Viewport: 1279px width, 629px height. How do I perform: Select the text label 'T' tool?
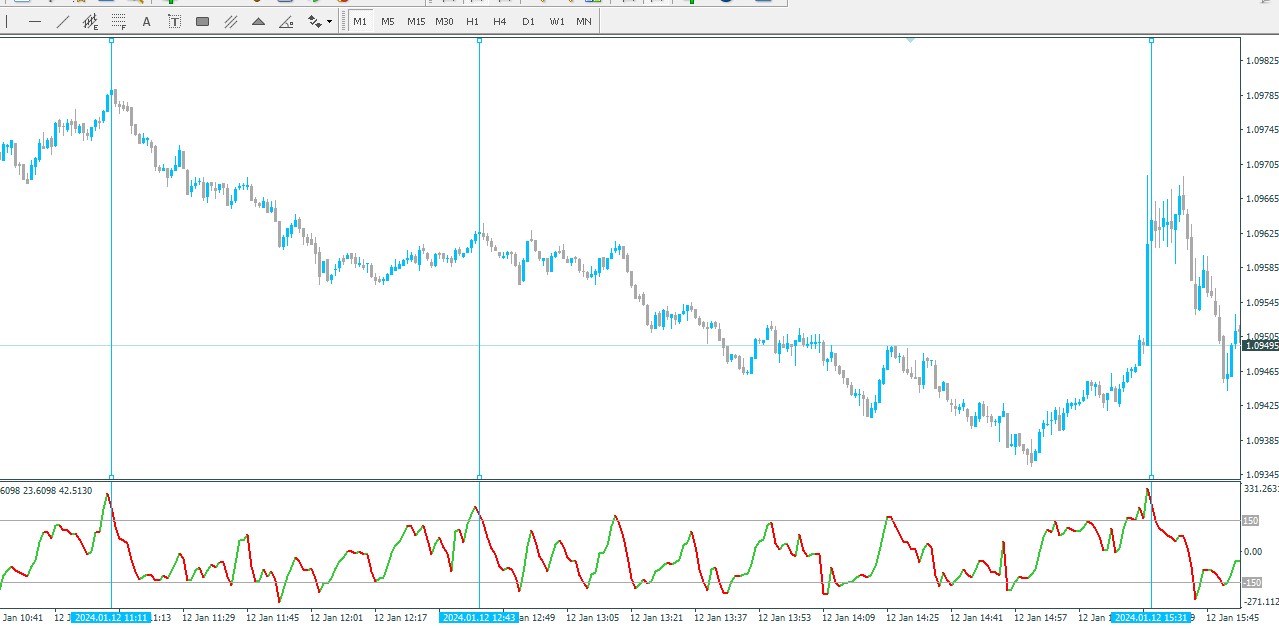pyautogui.click(x=174, y=21)
